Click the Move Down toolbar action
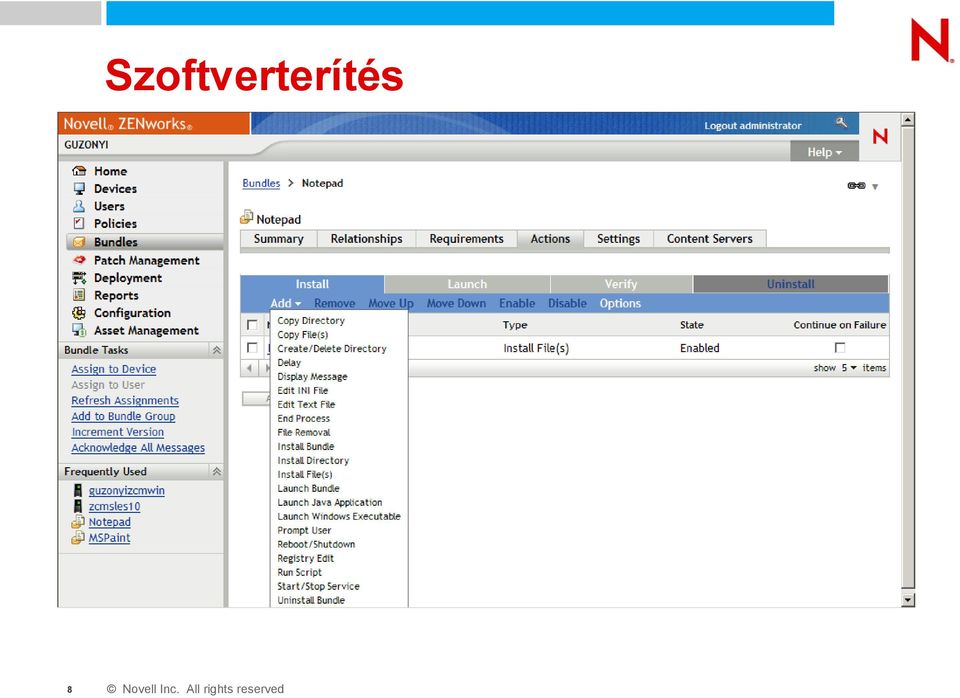 [x=456, y=303]
